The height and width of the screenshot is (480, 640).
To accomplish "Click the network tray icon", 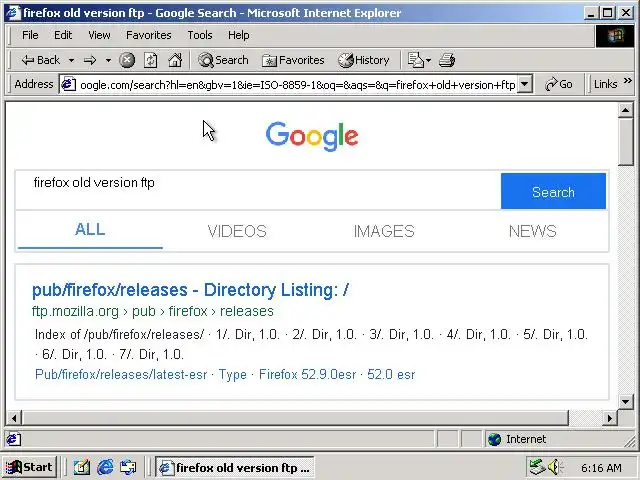I will pyautogui.click(x=537, y=467).
